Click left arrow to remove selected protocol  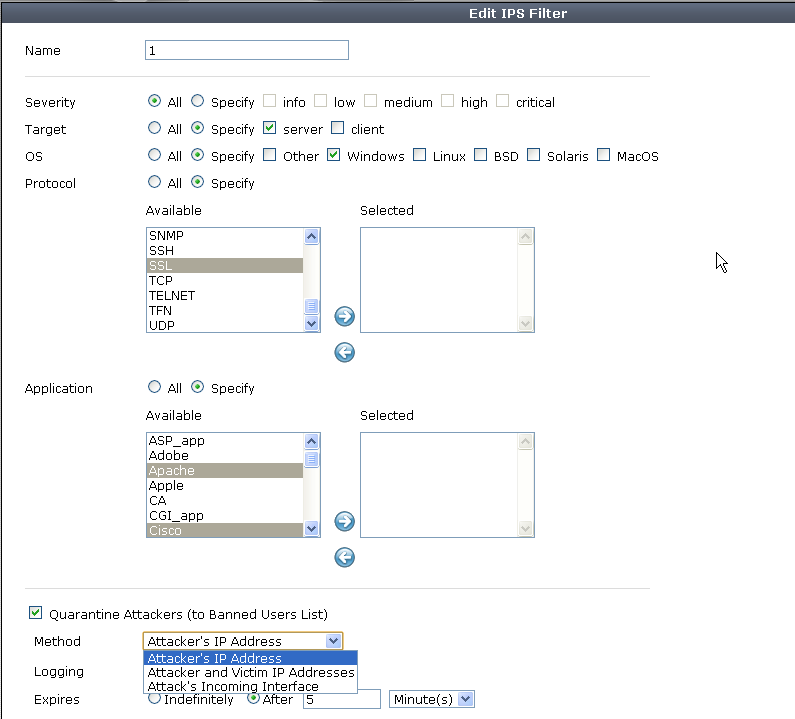345,352
